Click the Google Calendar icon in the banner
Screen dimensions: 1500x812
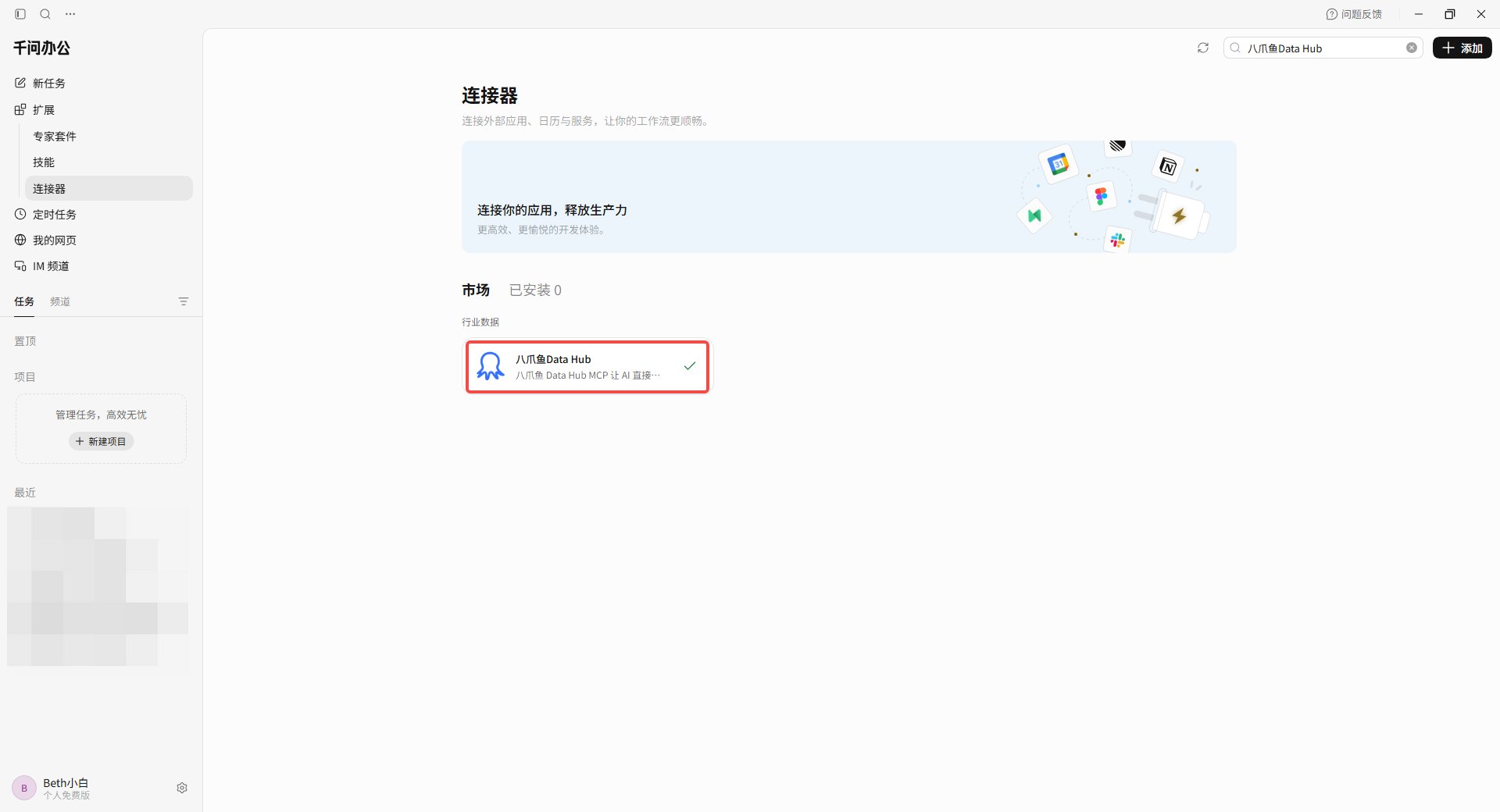point(1059,165)
